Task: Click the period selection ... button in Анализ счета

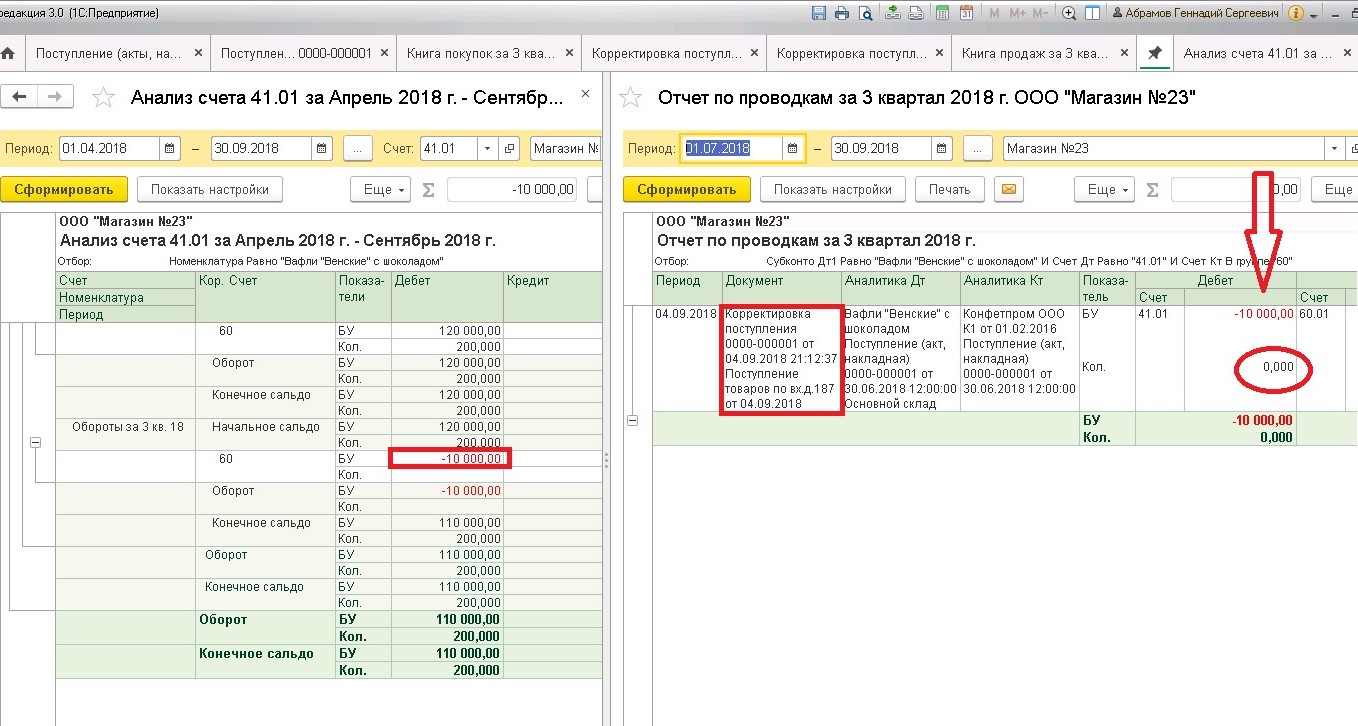Action: click(x=357, y=148)
